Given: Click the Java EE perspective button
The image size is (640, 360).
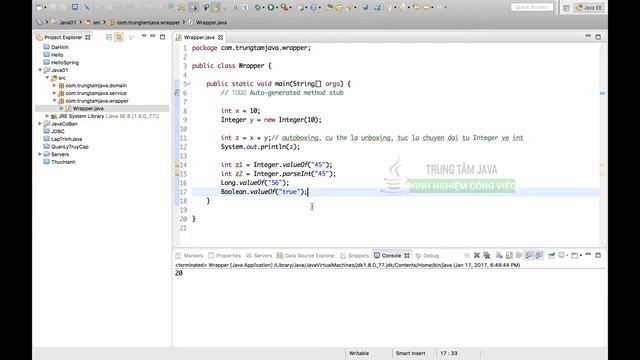Looking at the screenshot, I should (589, 8).
